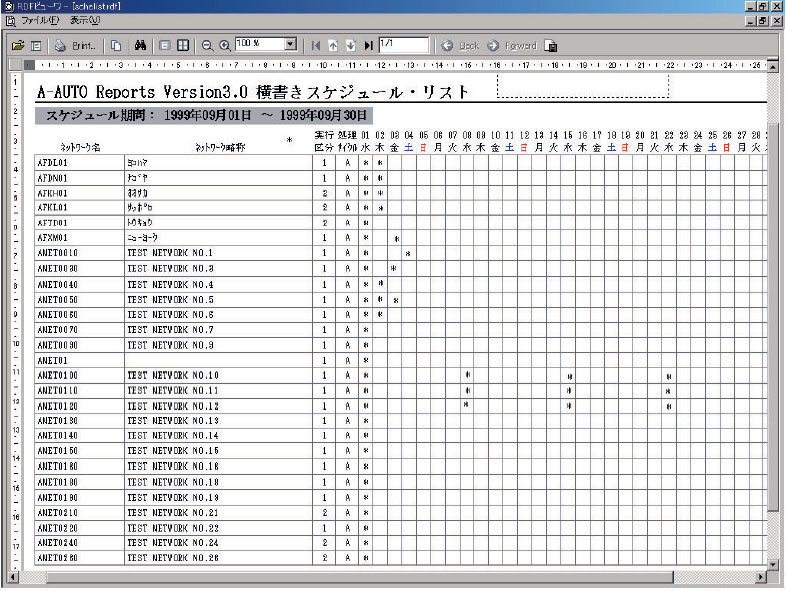
Task: Jump to last page with the toolbar arrow
Action: [x=368, y=46]
